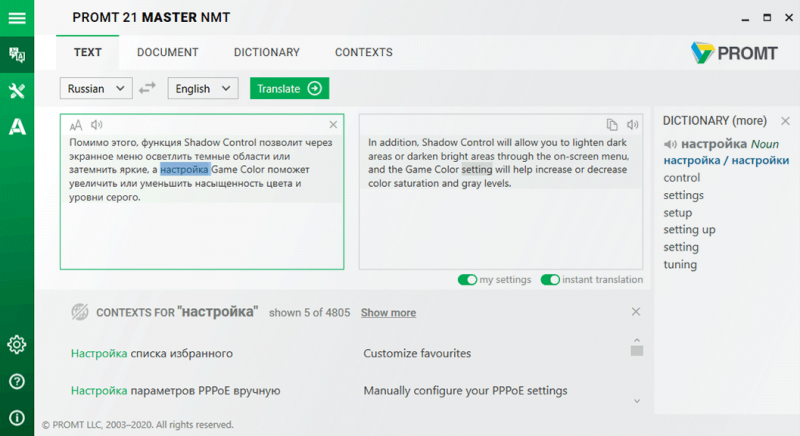The image size is (800, 436).
Task: Clear the source text with X
Action: (333, 125)
